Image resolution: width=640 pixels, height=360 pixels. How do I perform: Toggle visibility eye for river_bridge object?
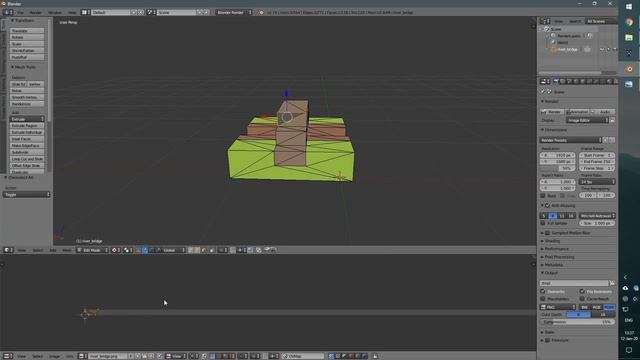(601, 49)
